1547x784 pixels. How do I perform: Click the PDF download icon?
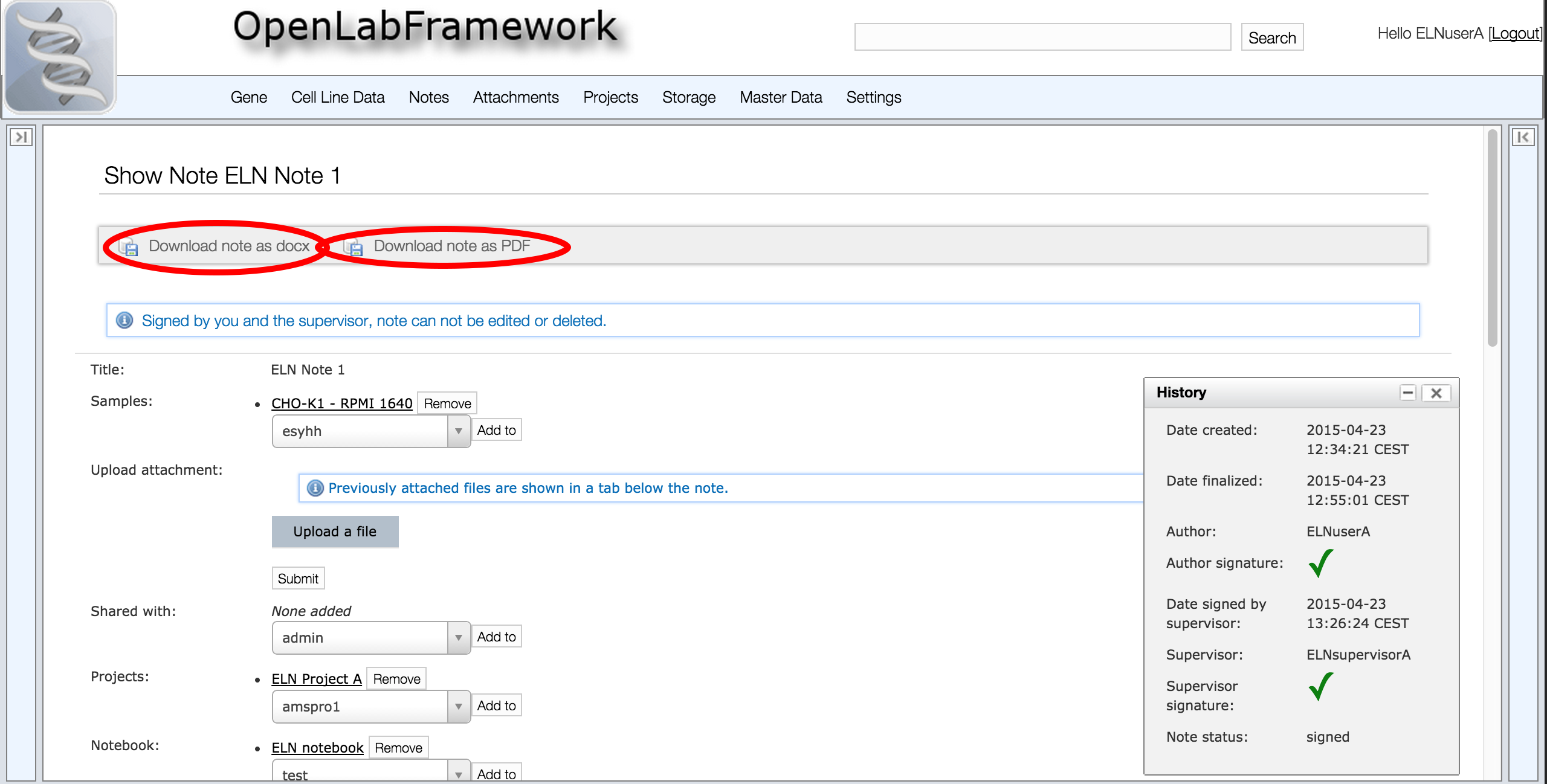[x=354, y=246]
